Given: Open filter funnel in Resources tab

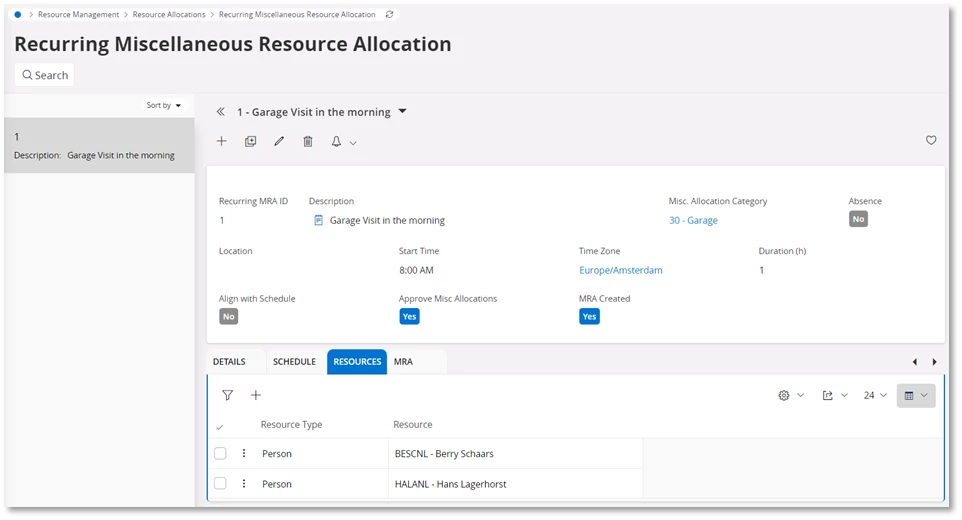Looking at the screenshot, I should [x=228, y=396].
